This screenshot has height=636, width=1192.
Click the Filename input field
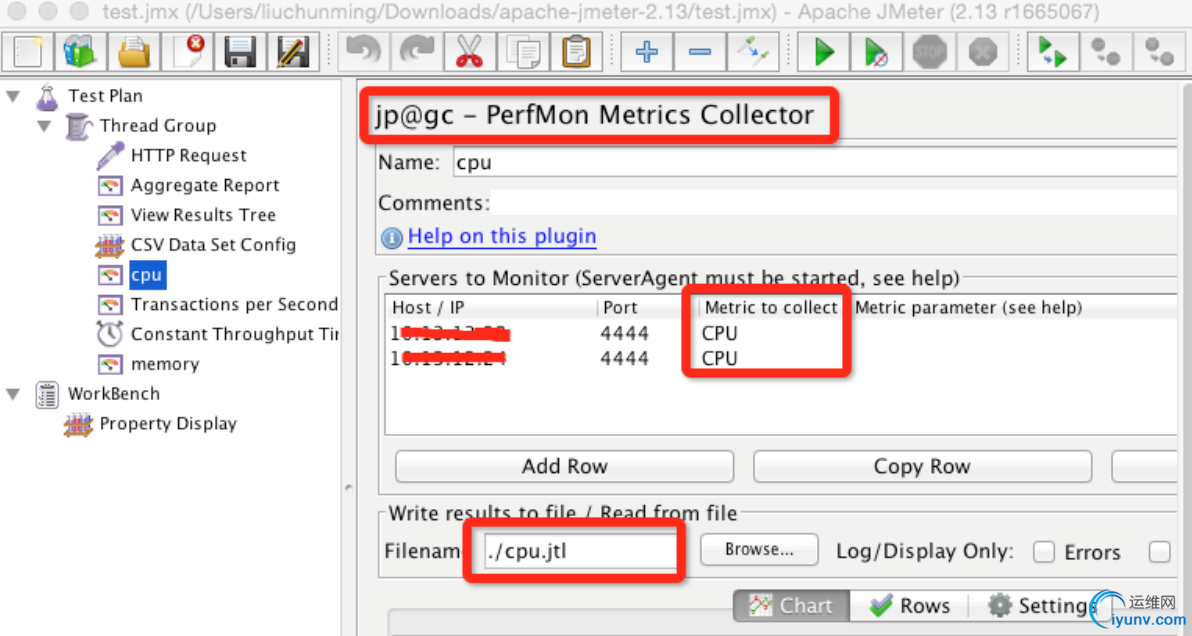579,551
